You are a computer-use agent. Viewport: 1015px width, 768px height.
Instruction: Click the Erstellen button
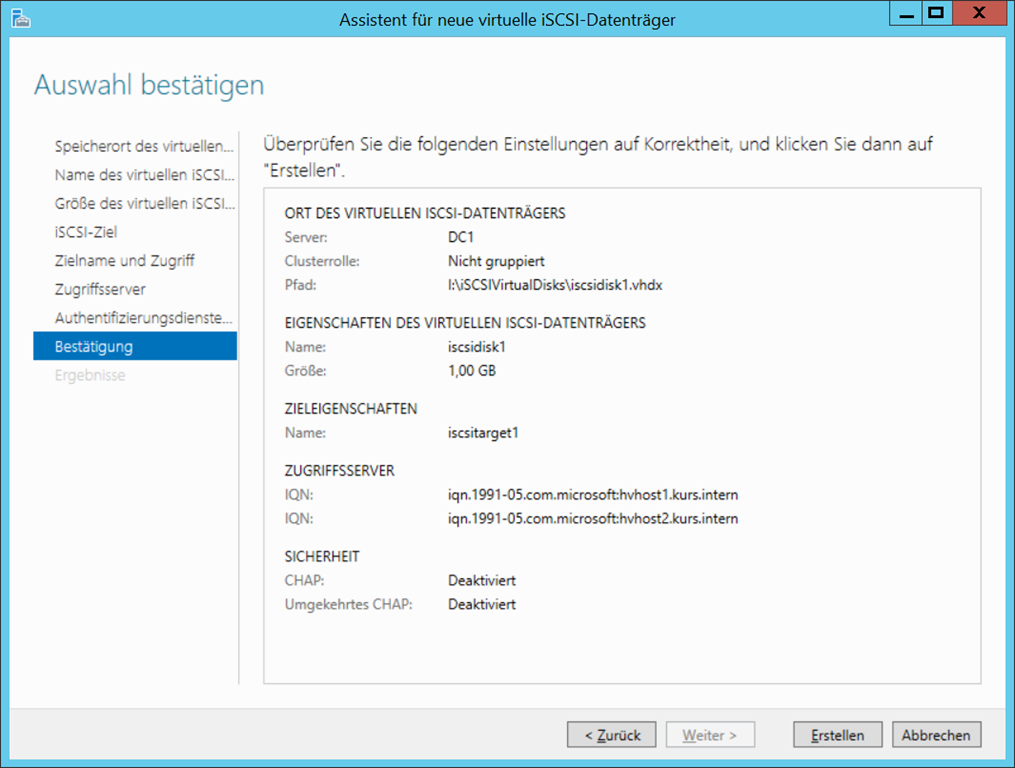coord(837,735)
